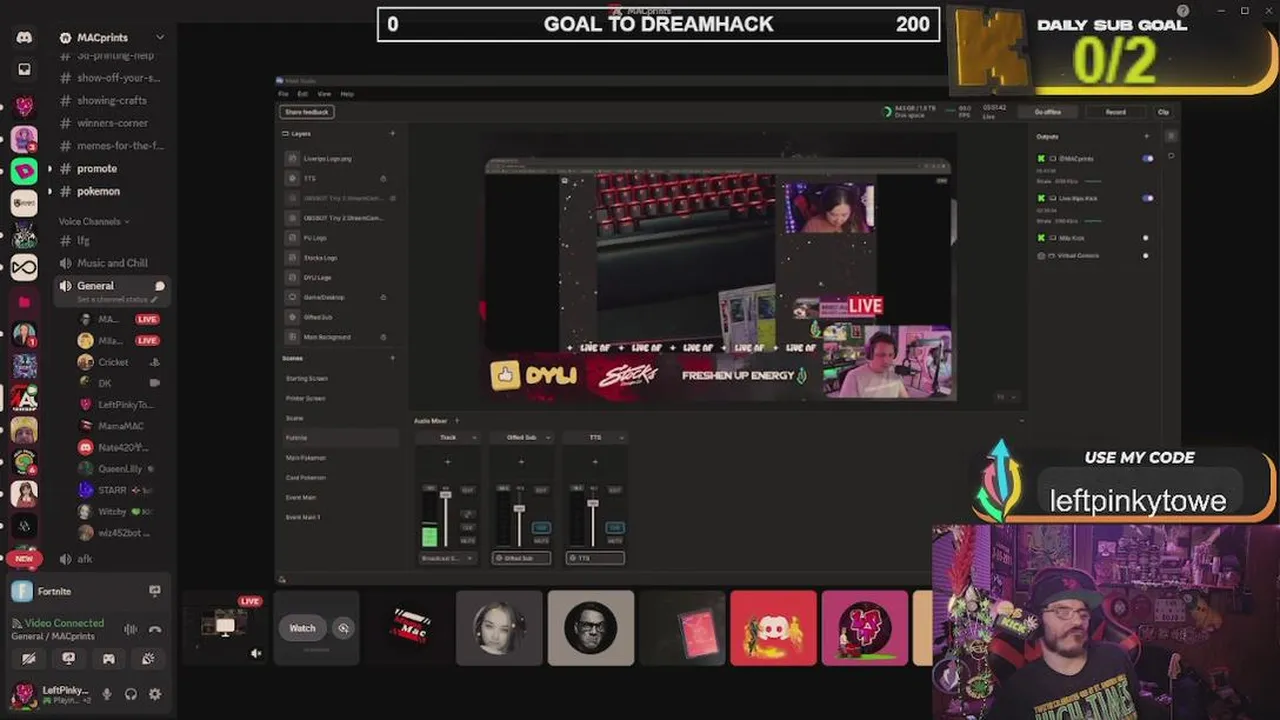Open soundboard in voice panel
Image resolution: width=1280 pixels, height=720 pixels.
(148, 659)
